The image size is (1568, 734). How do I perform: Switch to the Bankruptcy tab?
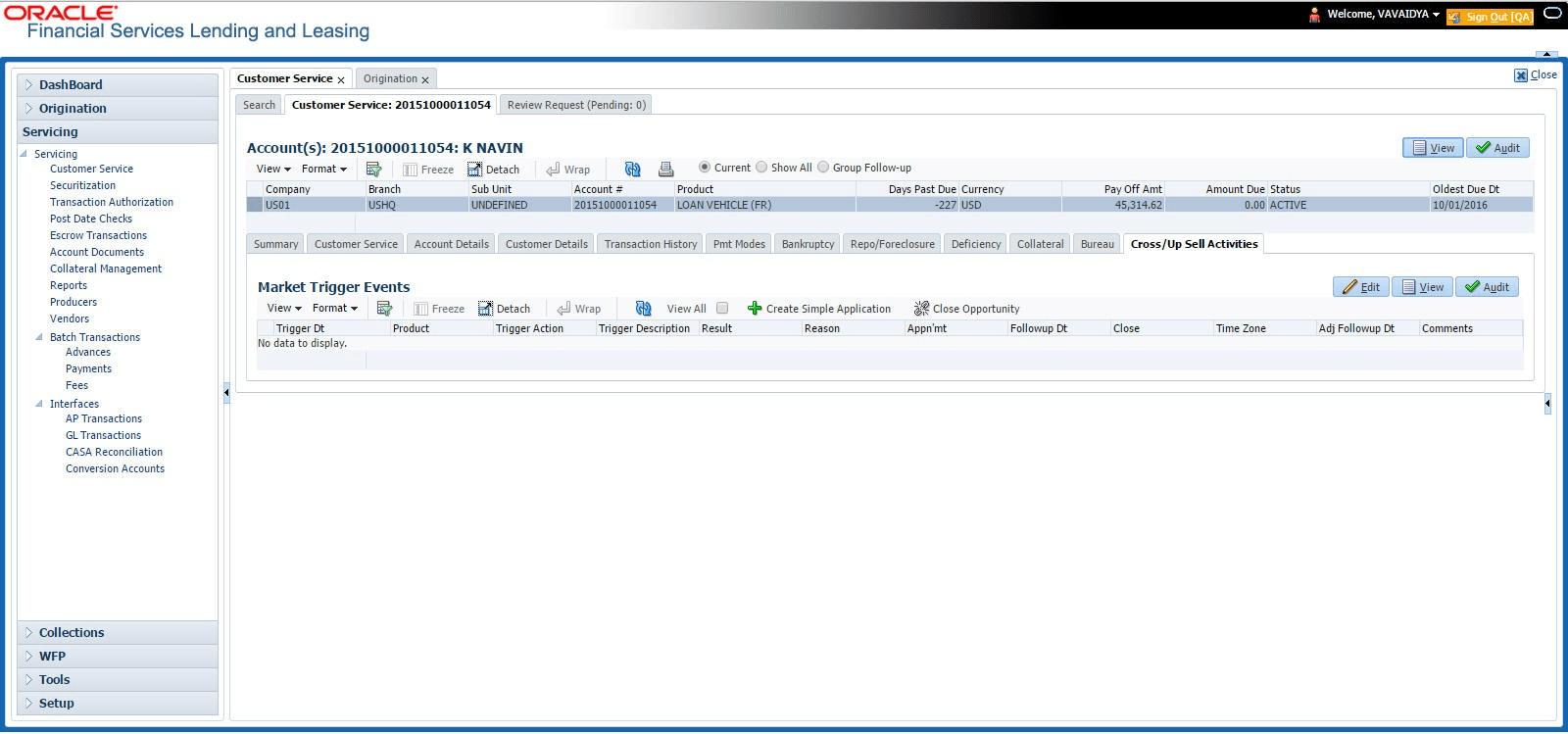808,244
